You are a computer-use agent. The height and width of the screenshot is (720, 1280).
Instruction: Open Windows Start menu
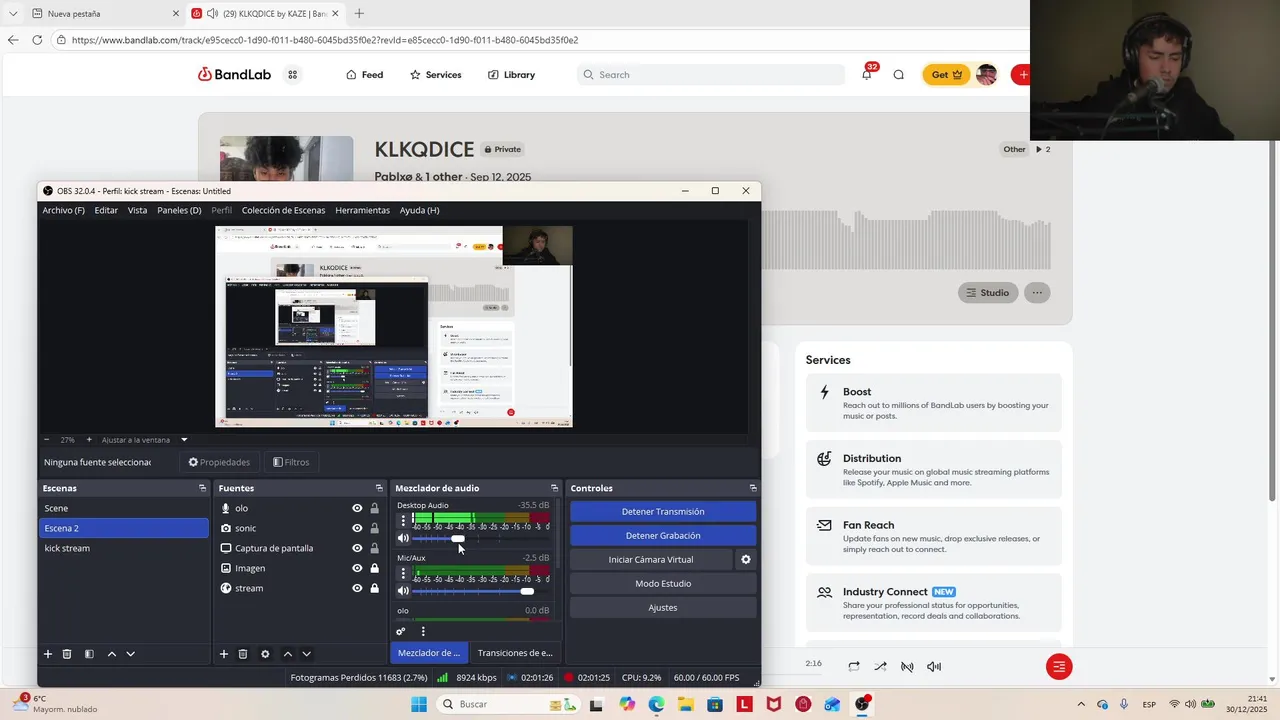click(419, 704)
